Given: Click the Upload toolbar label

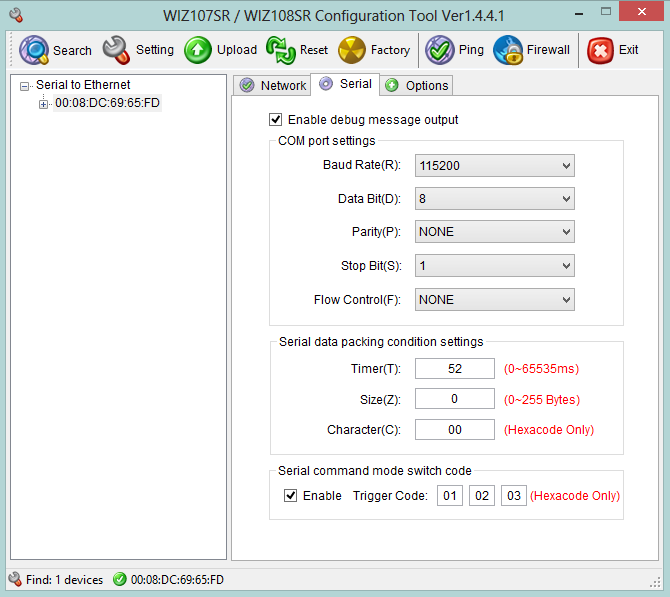Looking at the screenshot, I should pos(237,50).
